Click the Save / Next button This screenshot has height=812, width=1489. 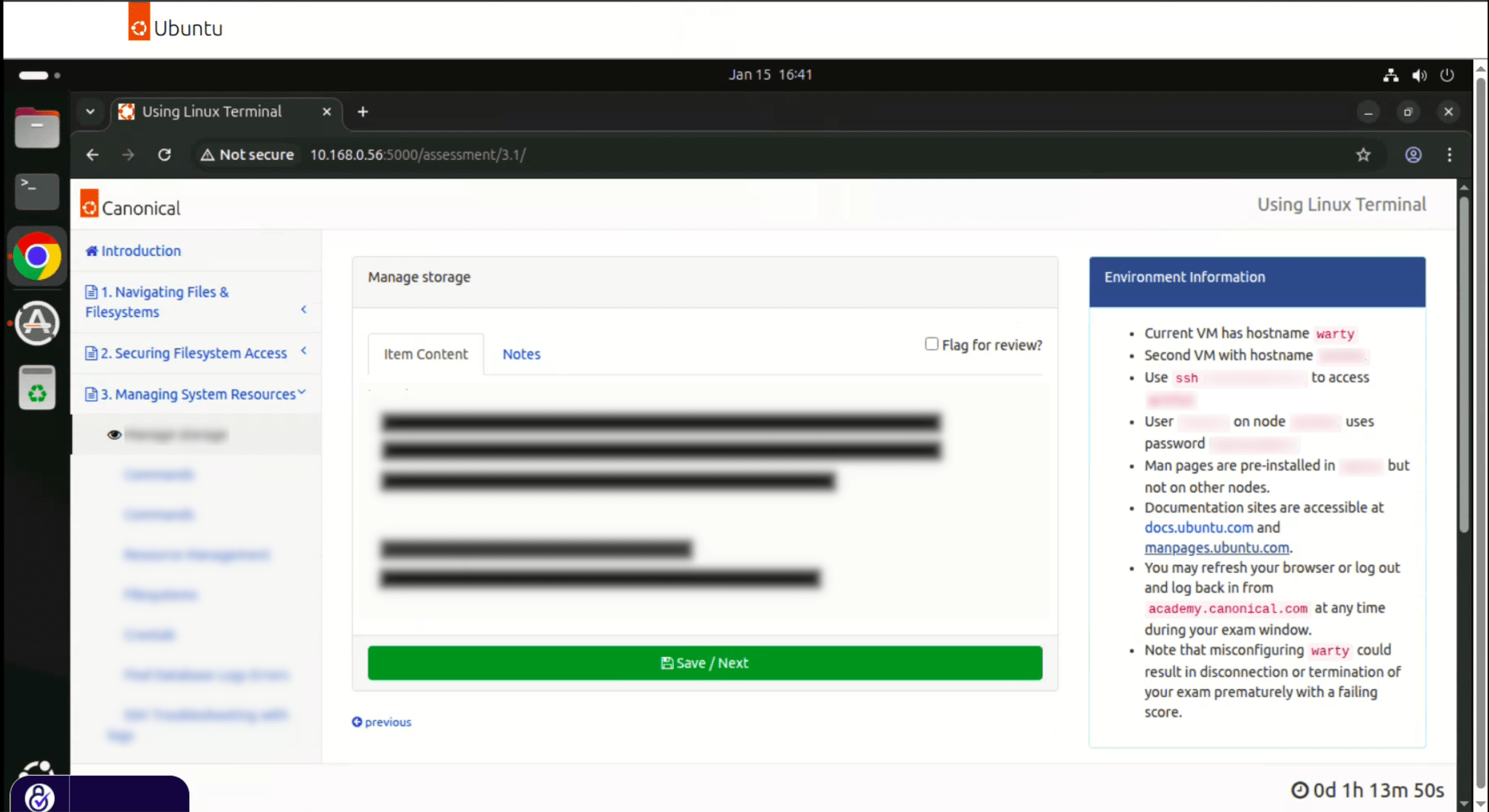(x=705, y=663)
